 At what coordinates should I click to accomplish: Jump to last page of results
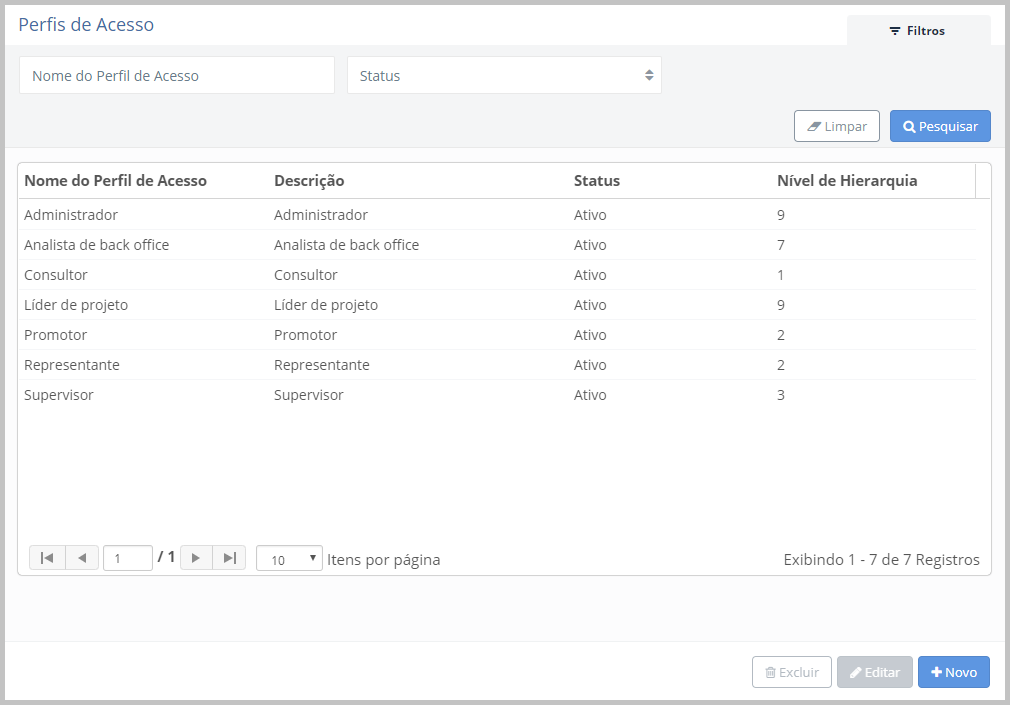click(x=229, y=558)
